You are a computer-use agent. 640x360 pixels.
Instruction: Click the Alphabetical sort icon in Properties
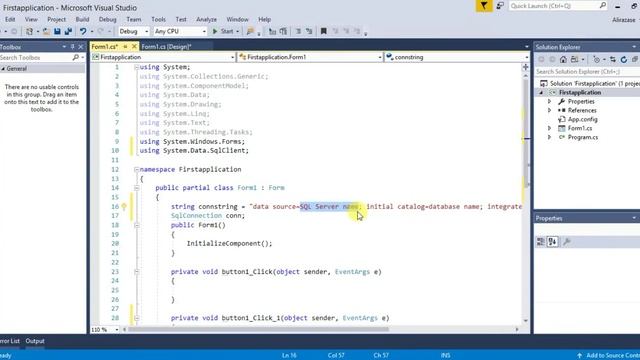pyautogui.click(x=552, y=242)
